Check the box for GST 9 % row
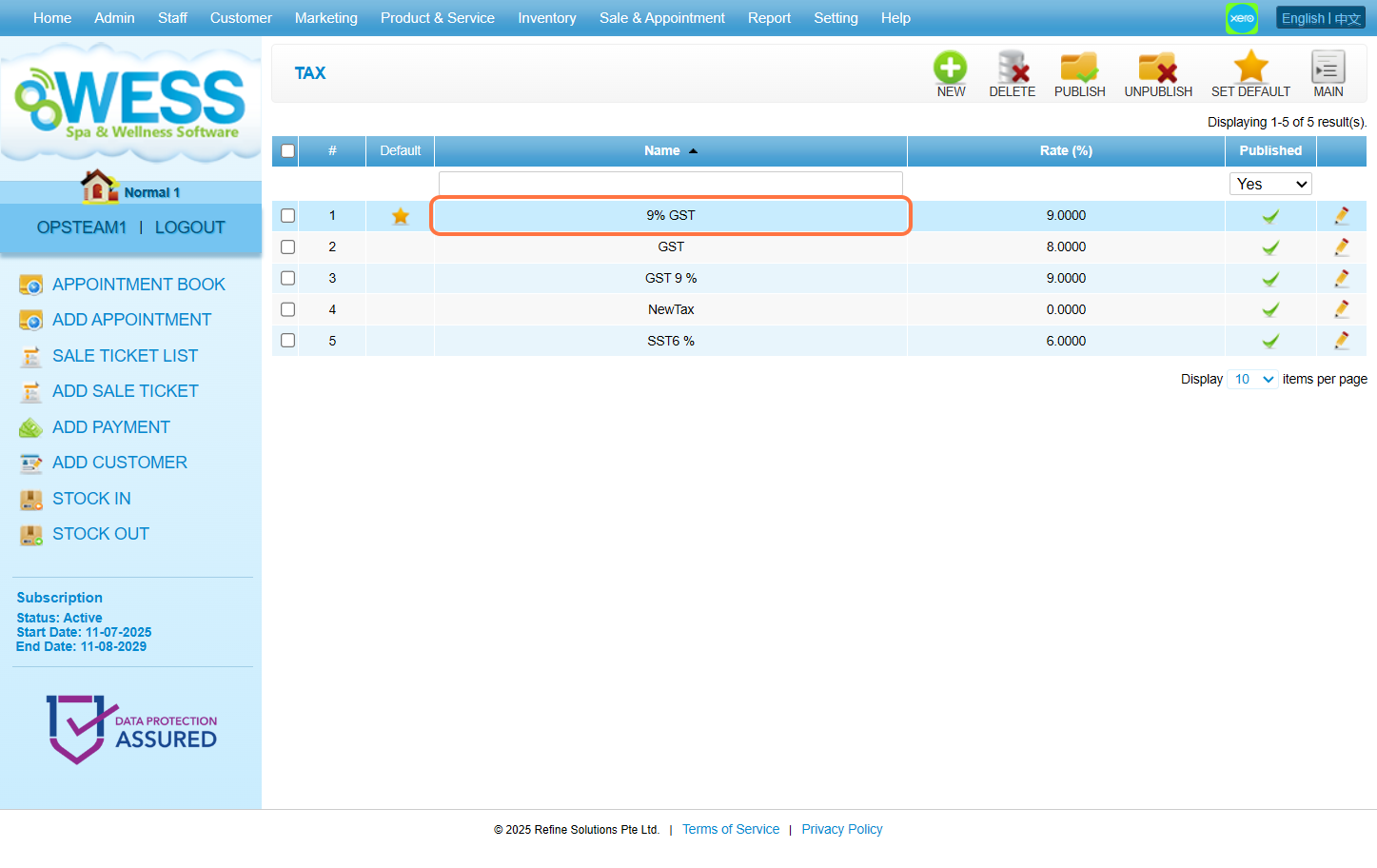Image resolution: width=1377 pixels, height=868 pixels. tap(288, 278)
